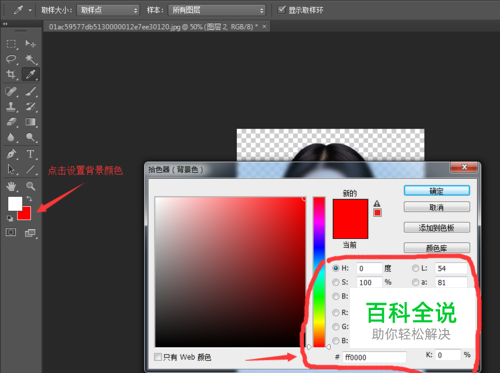Select the L lightness radio button
Screen dimensions: 500x373
[x=415, y=268]
